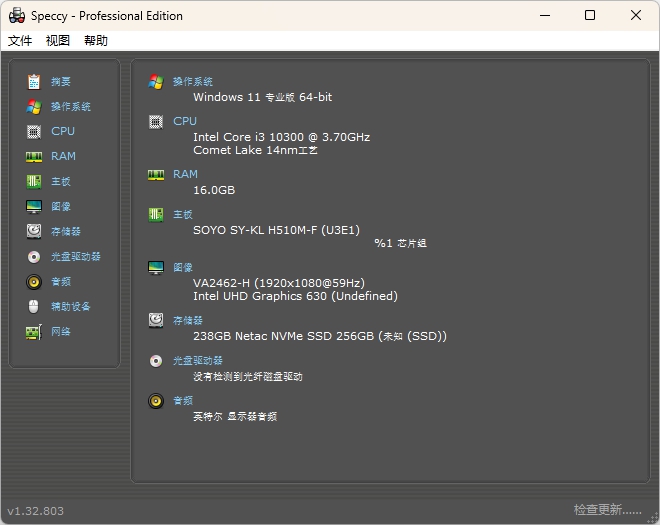Open the RAM heading link in summary
The width and height of the screenshot is (660, 525).
tap(185, 174)
